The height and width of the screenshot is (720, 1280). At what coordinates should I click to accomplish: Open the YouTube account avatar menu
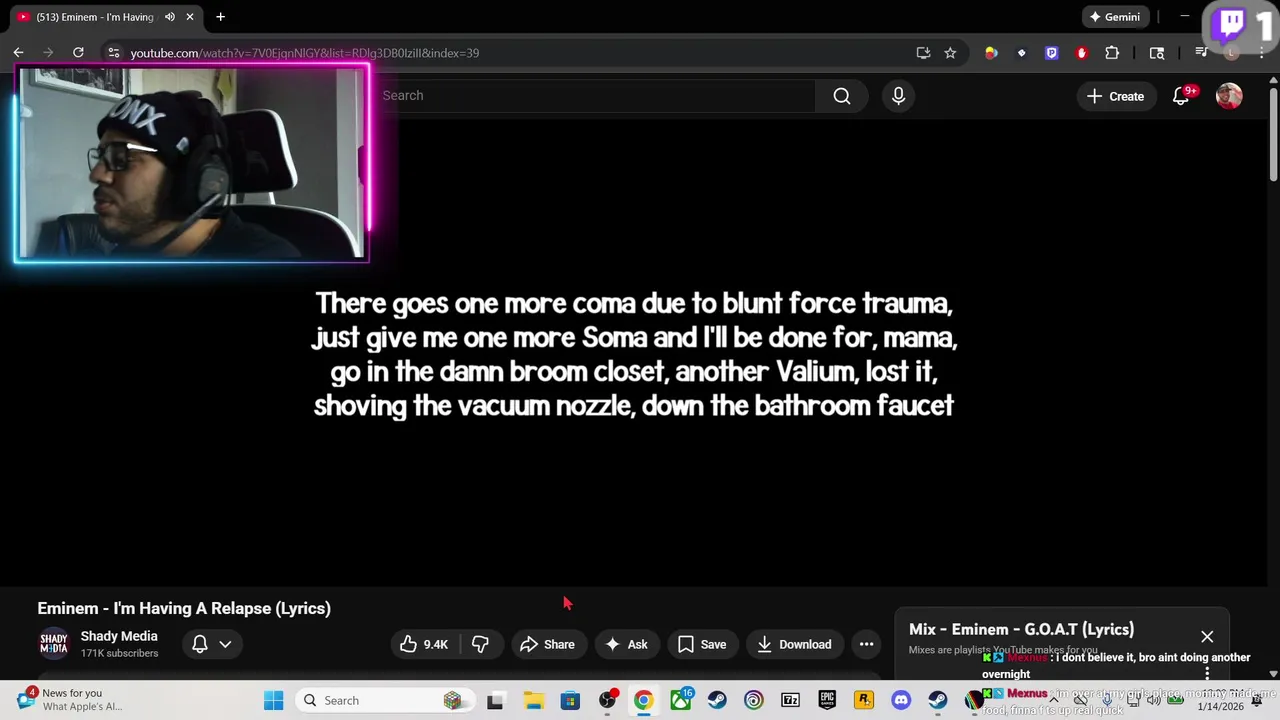tap(1229, 96)
